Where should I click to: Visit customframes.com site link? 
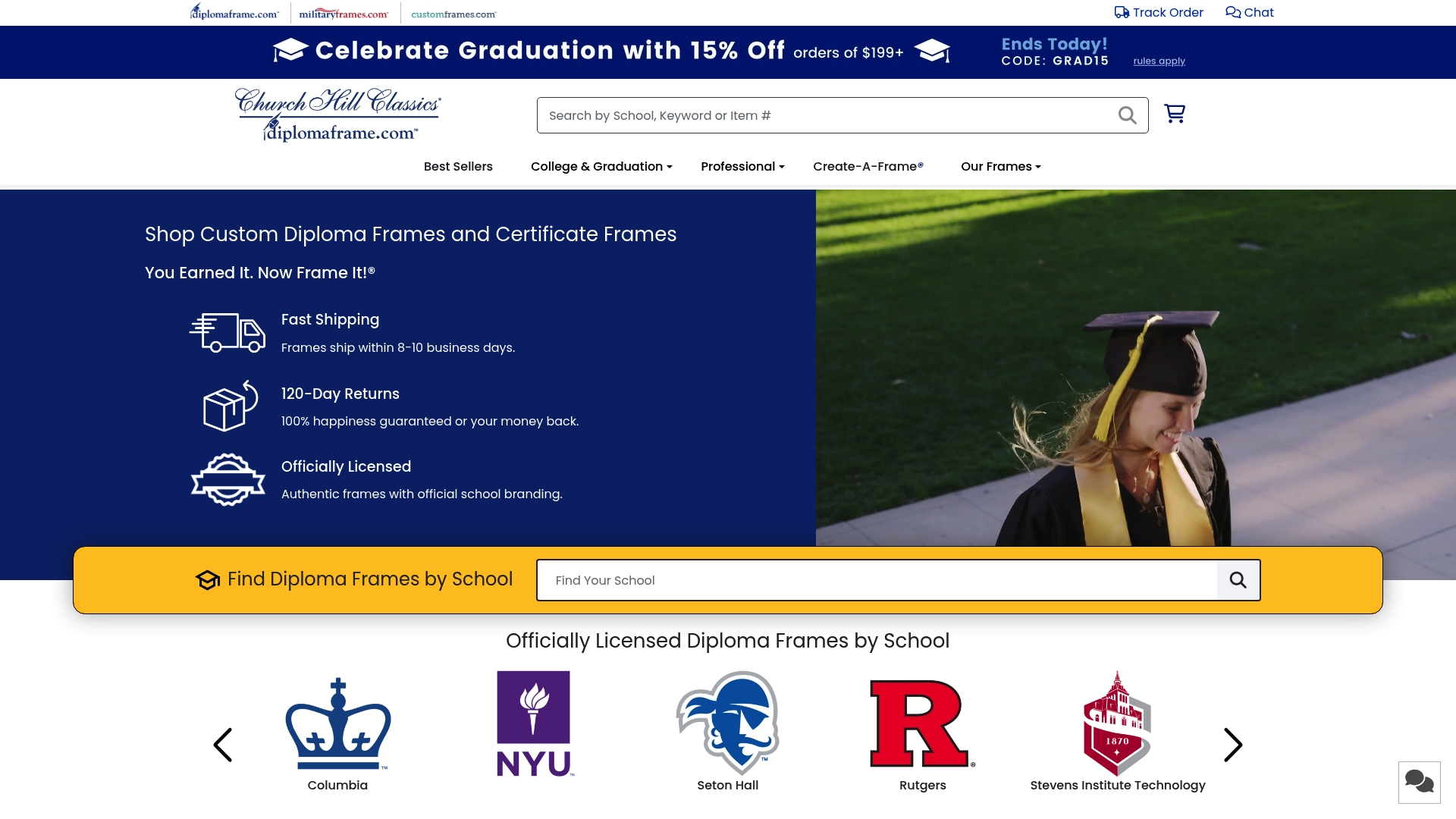pos(453,14)
